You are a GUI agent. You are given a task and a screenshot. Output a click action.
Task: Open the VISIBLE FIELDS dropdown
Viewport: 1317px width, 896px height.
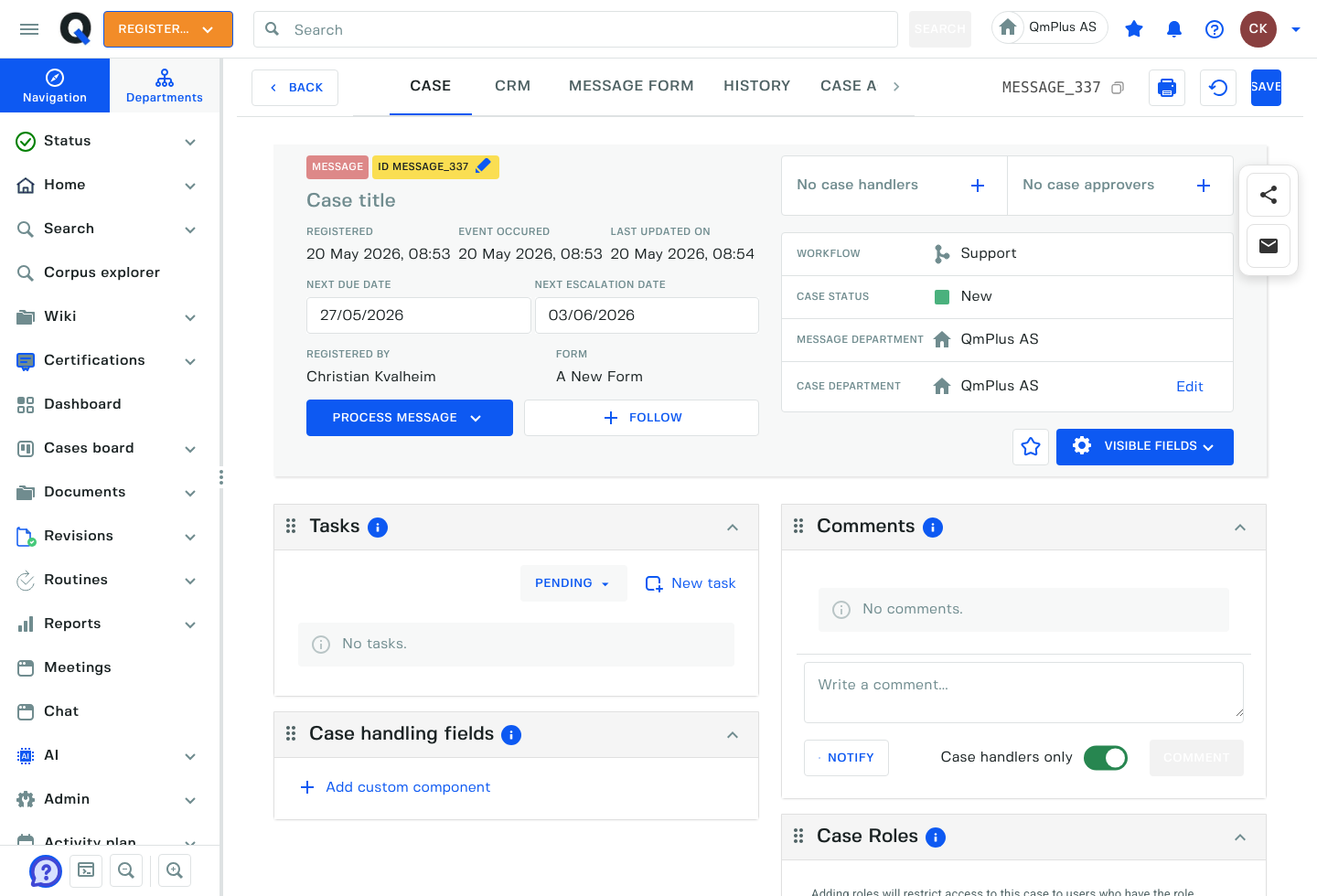coord(1145,447)
